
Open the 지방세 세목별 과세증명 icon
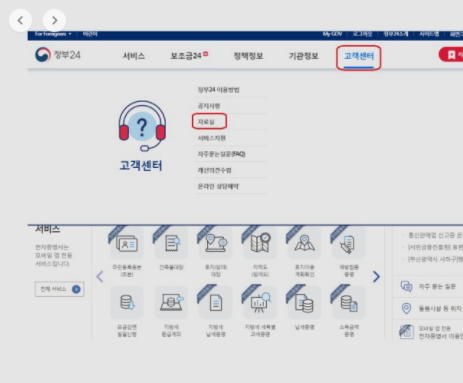coord(260,303)
